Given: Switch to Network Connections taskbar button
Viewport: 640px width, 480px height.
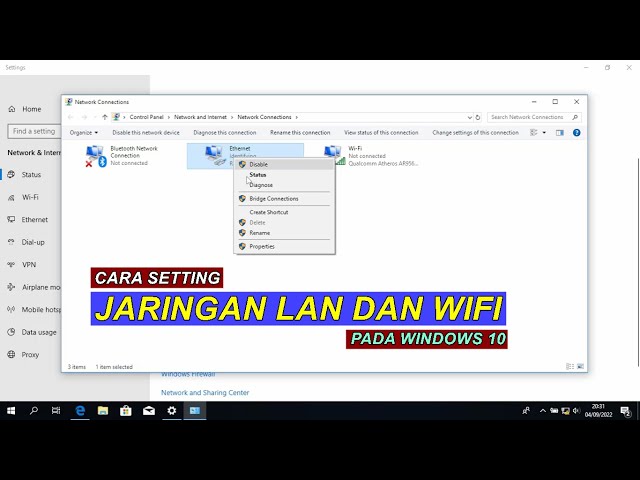Looking at the screenshot, I should (x=195, y=411).
